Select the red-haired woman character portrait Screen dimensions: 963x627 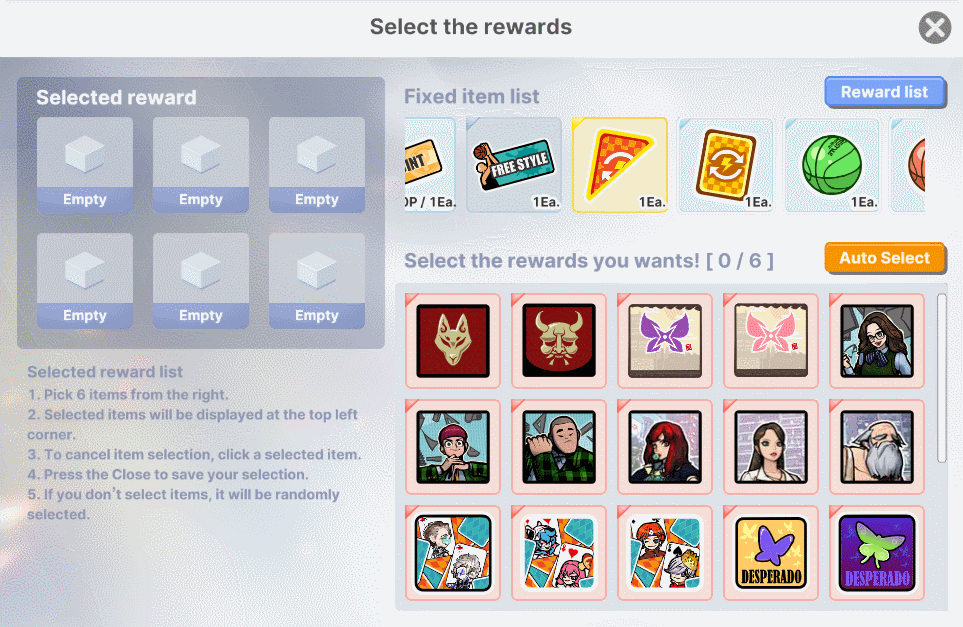coord(665,446)
